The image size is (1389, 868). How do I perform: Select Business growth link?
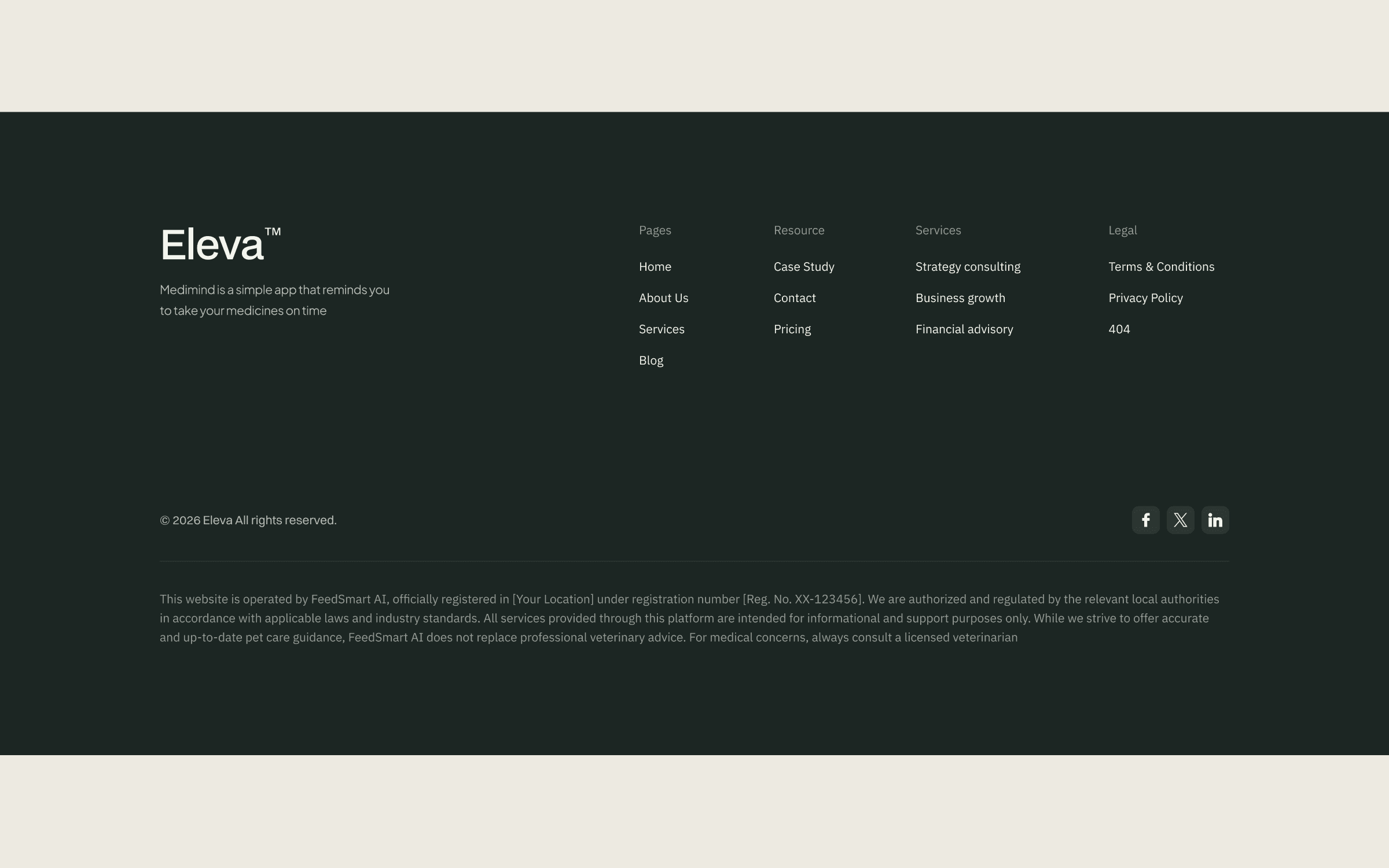point(960,298)
